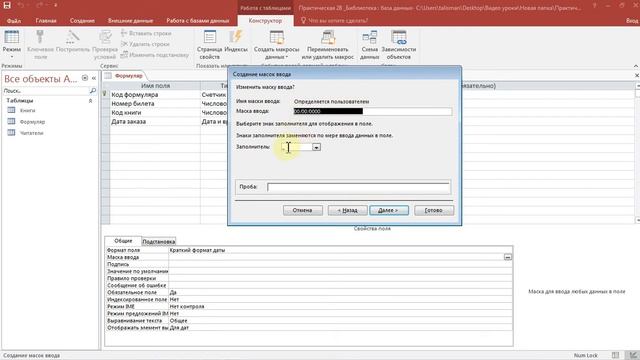Click Вставить строки in the ribbon
This screenshot has height=360, width=640.
click(x=146, y=33)
